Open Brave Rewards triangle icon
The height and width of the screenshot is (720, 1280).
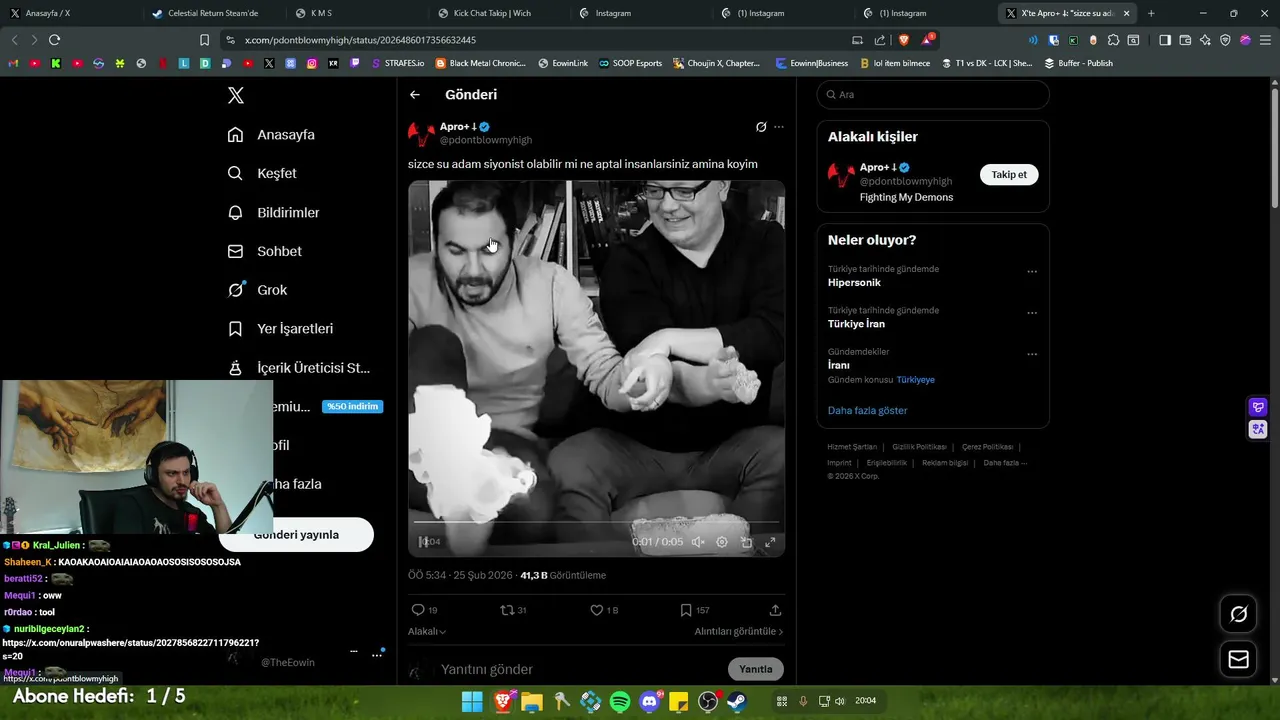pos(927,40)
